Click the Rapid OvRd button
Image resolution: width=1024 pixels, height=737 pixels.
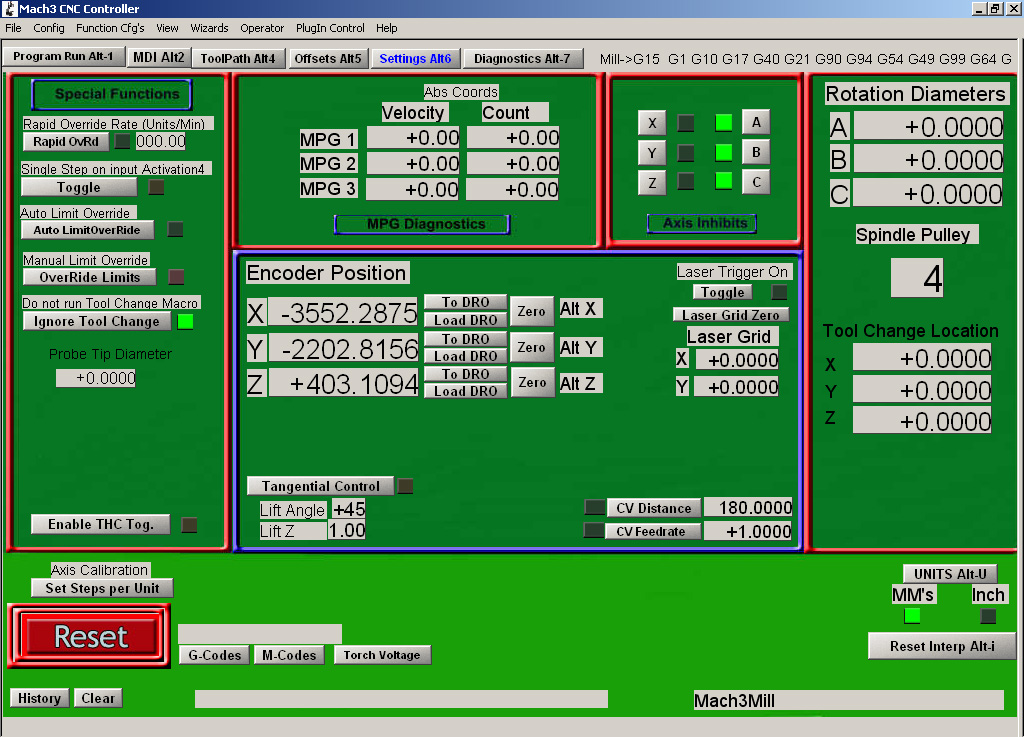click(66, 142)
